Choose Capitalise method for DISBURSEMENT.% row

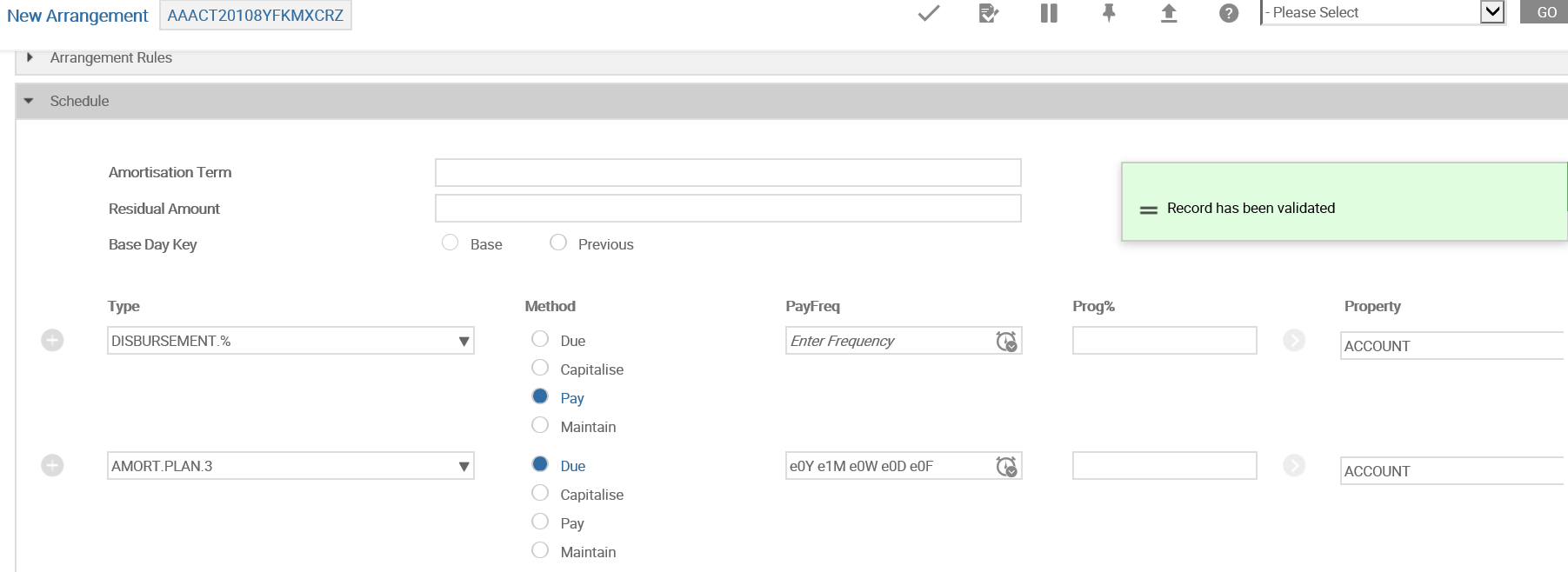pyautogui.click(x=540, y=368)
